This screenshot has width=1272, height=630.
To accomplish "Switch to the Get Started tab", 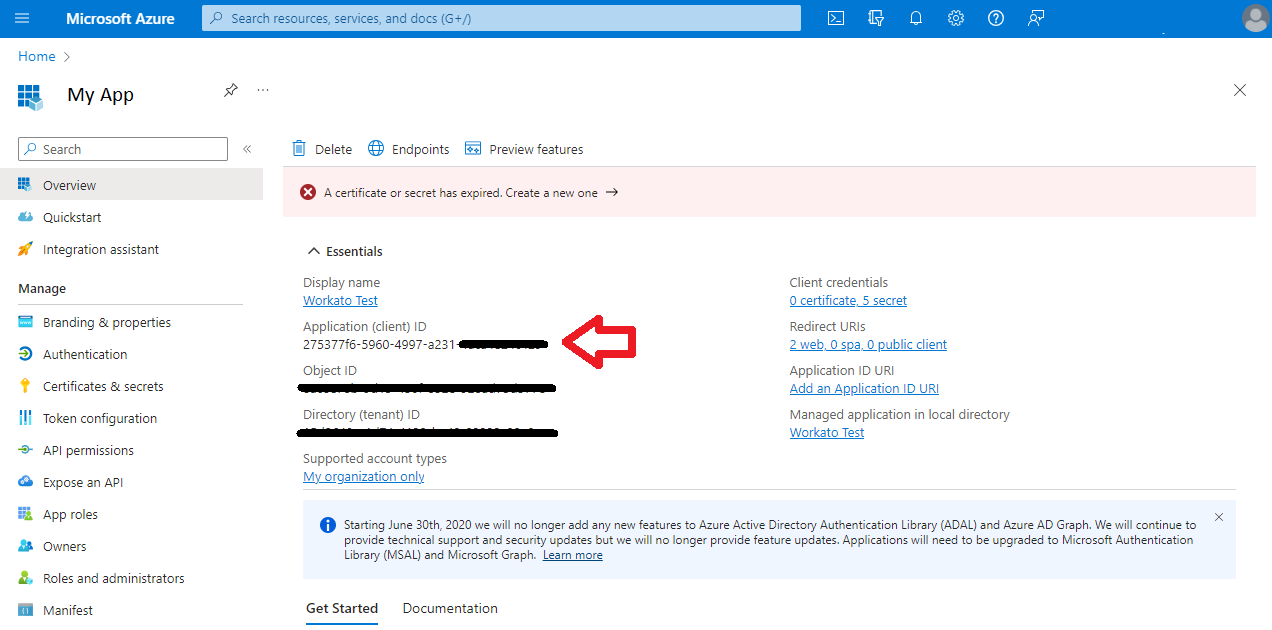I will click(x=342, y=608).
